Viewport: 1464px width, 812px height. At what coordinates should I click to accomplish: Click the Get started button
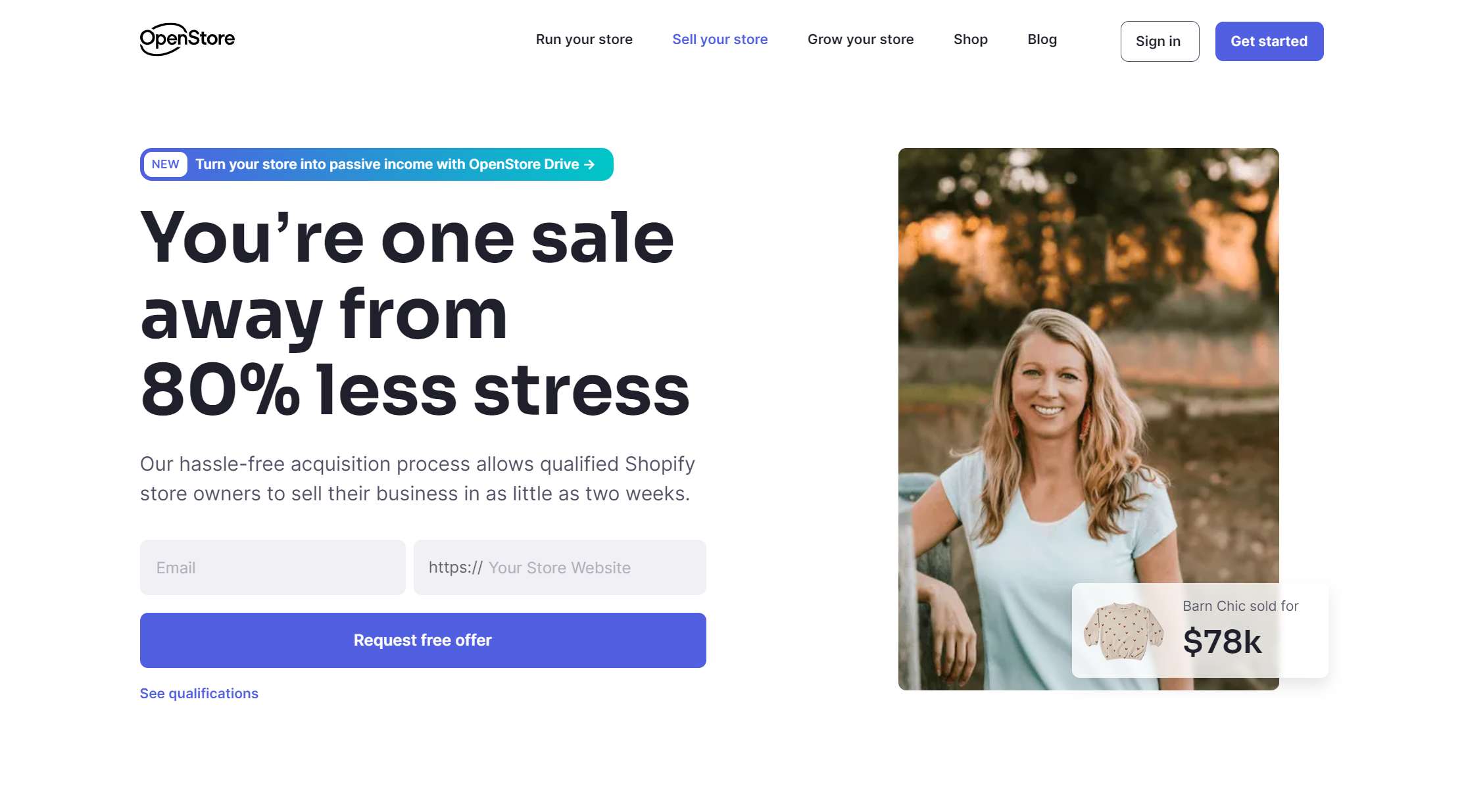coord(1269,41)
